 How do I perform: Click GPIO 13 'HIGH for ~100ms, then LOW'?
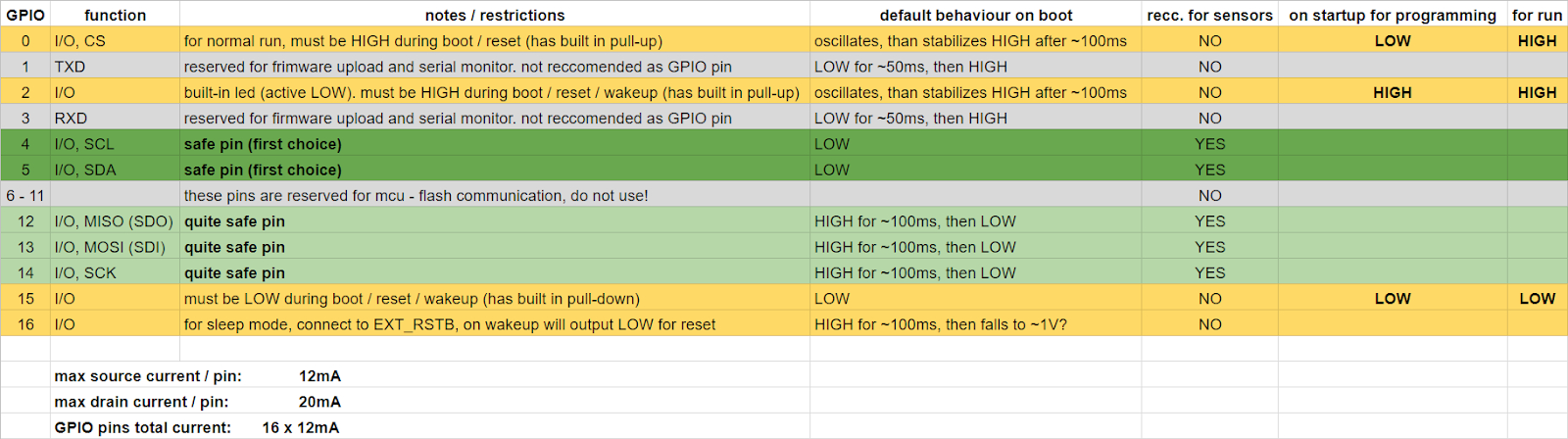point(976,247)
